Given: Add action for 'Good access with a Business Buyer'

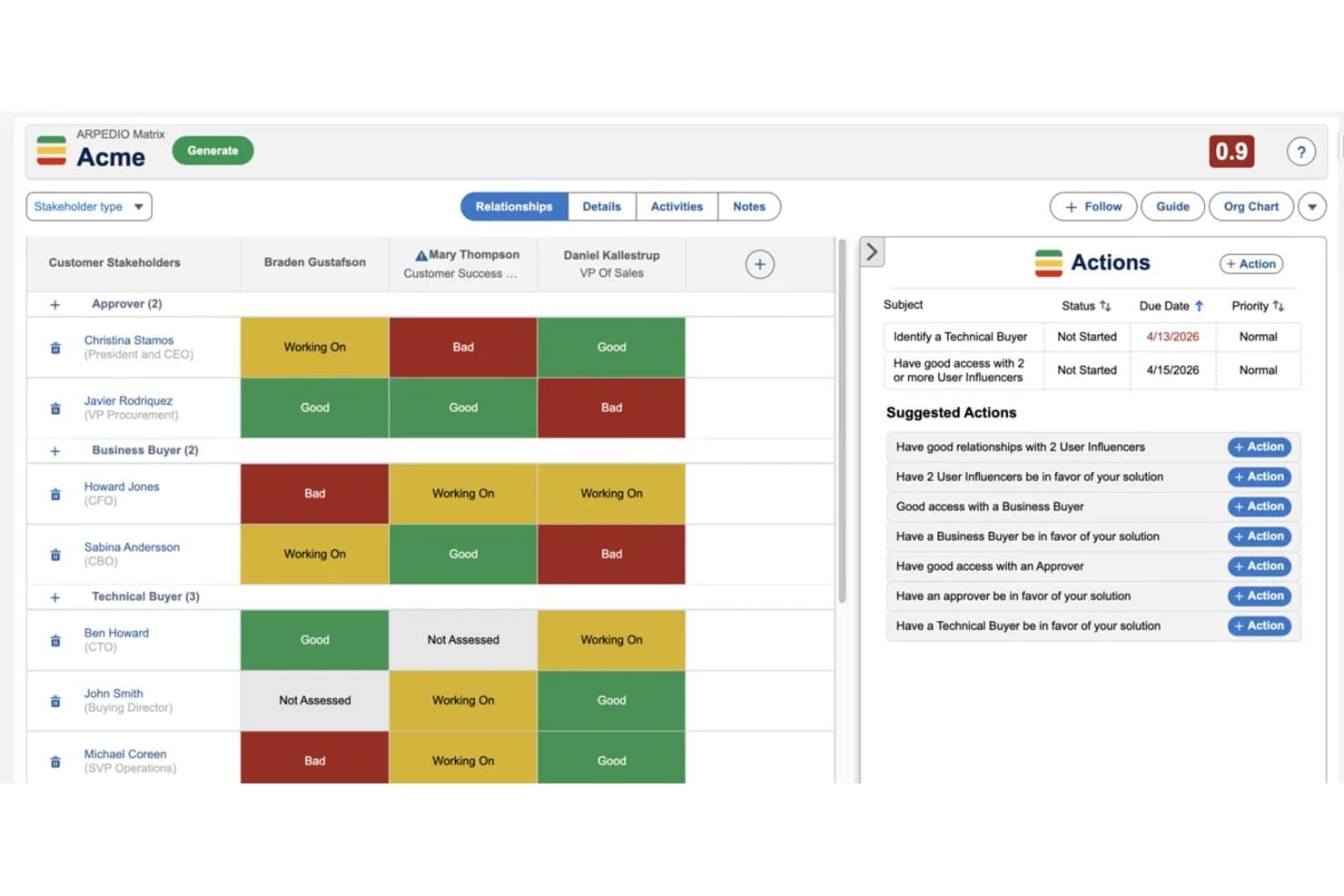Looking at the screenshot, I should pos(1260,507).
